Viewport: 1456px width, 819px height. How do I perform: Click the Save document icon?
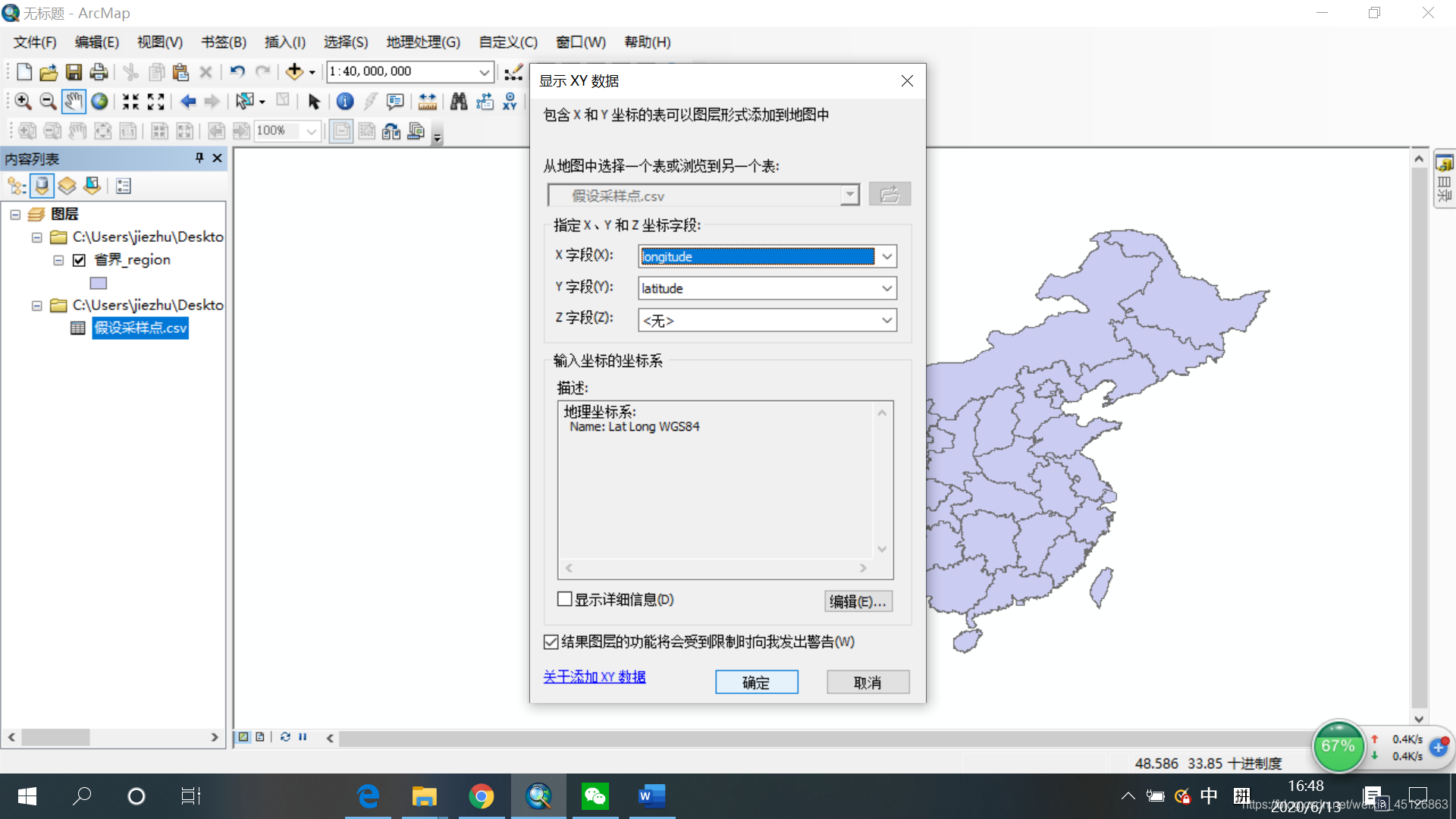pyautogui.click(x=74, y=71)
